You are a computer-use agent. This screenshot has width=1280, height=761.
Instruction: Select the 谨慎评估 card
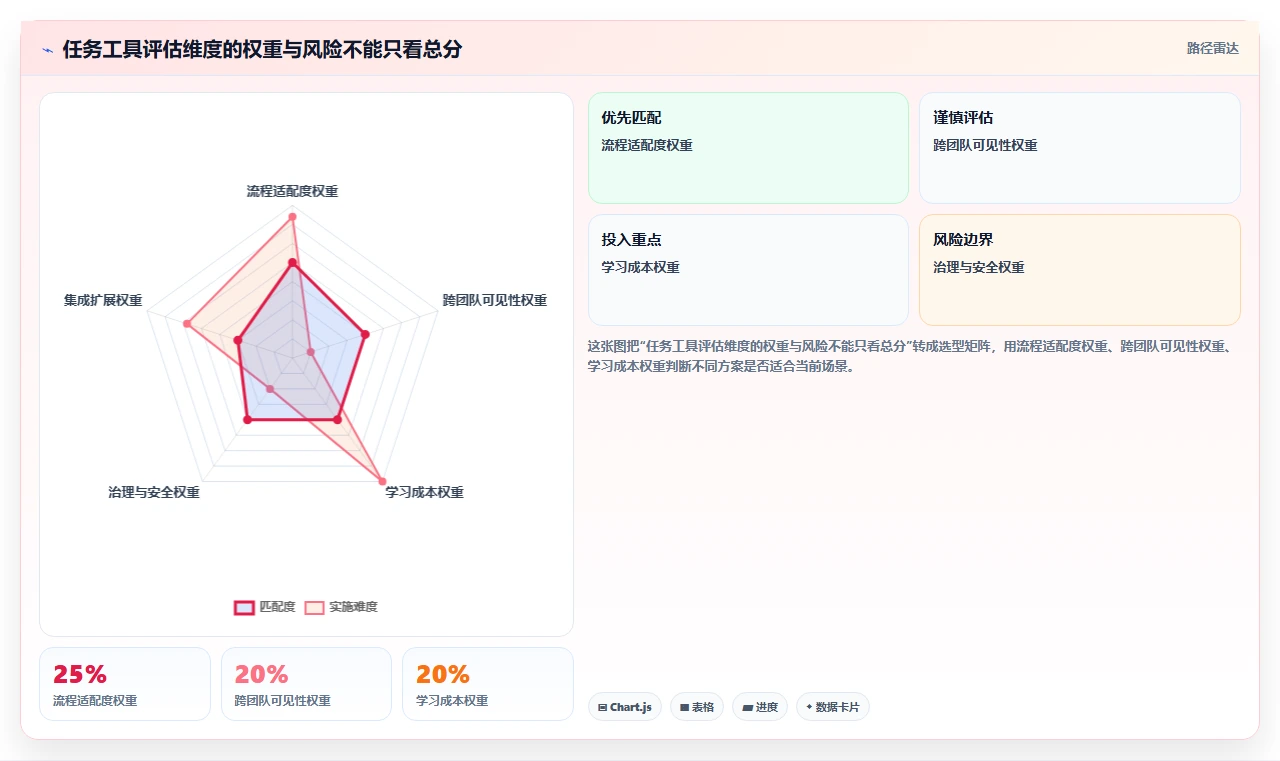(x=1080, y=148)
